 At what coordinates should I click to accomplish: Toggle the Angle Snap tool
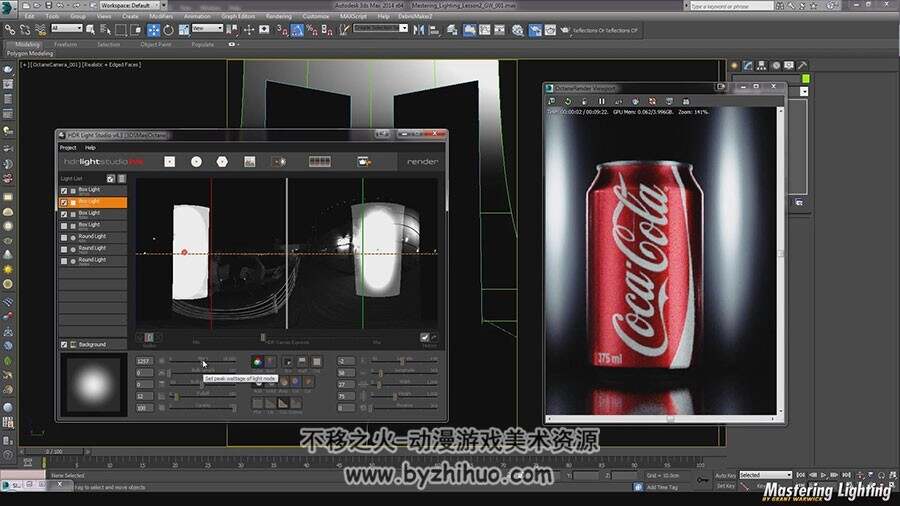pyautogui.click(x=297, y=30)
